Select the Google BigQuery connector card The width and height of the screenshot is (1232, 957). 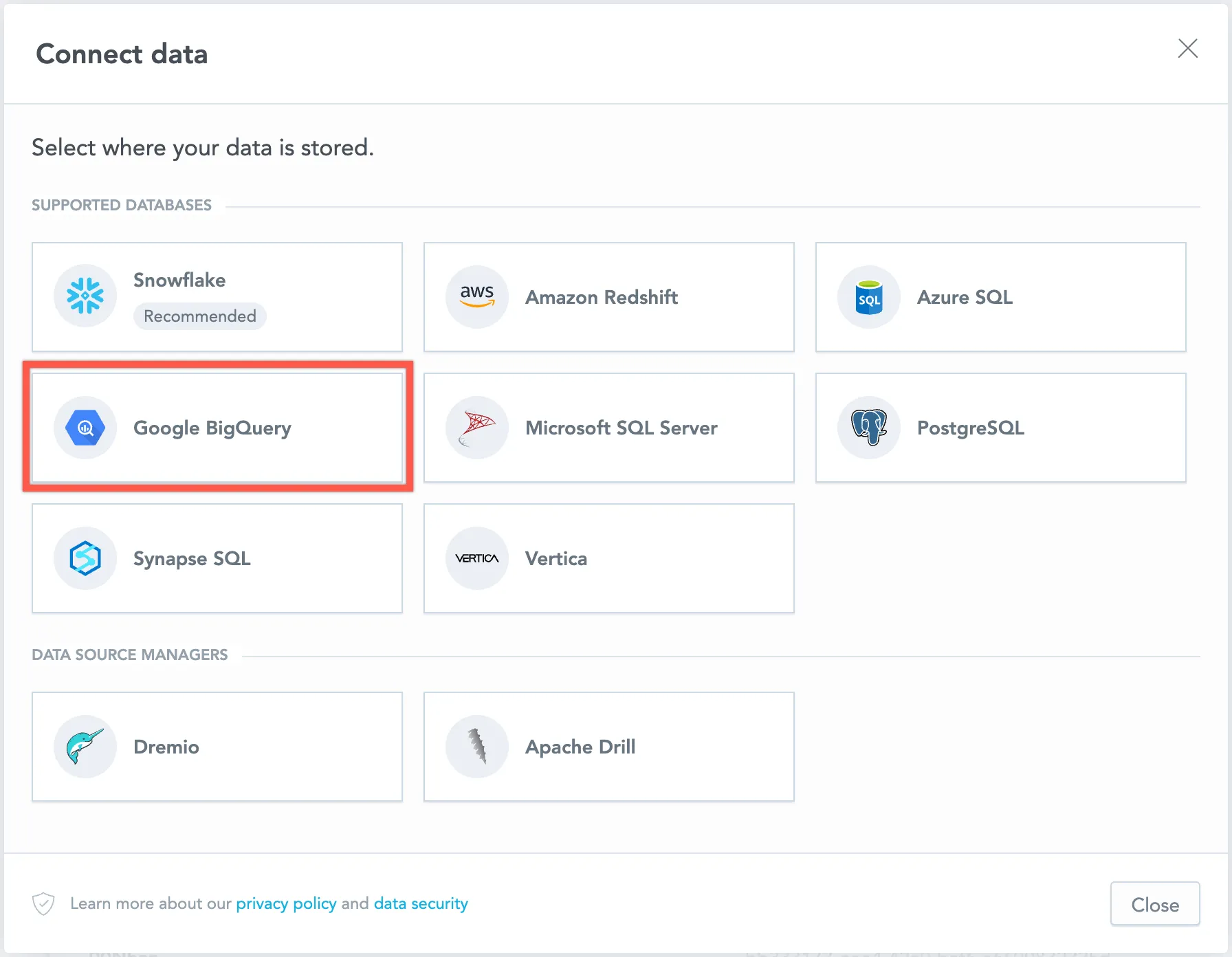217,427
